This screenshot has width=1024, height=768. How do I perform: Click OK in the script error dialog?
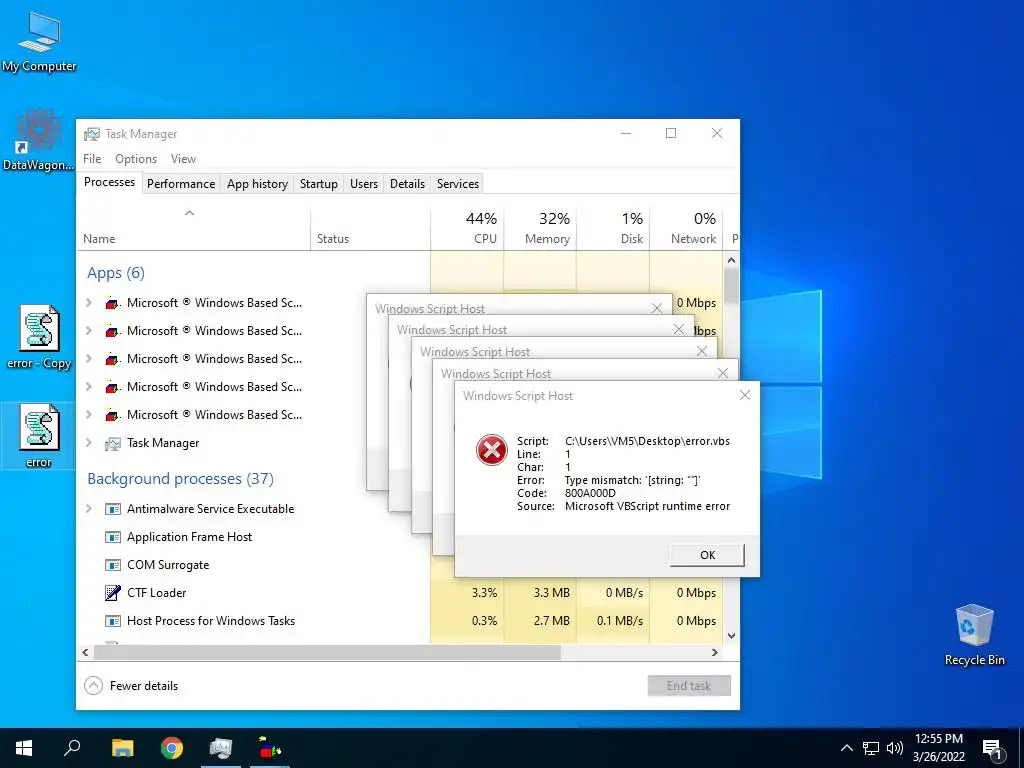click(x=707, y=555)
